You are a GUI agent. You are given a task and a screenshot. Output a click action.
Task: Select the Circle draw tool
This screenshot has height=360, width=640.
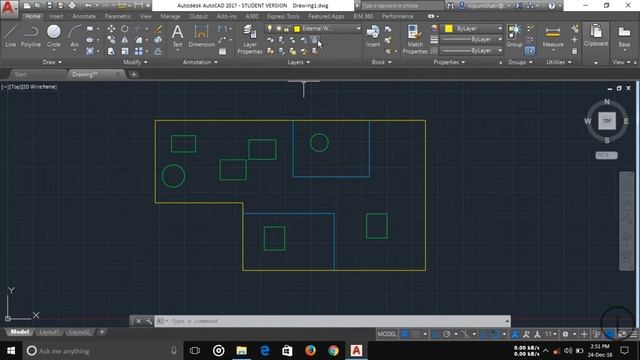[x=53, y=36]
